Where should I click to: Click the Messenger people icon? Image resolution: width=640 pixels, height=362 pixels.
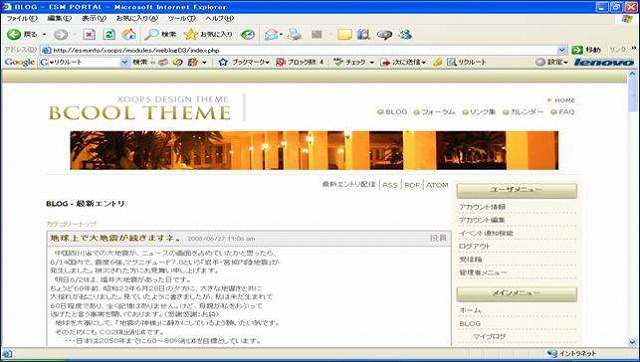405,35
